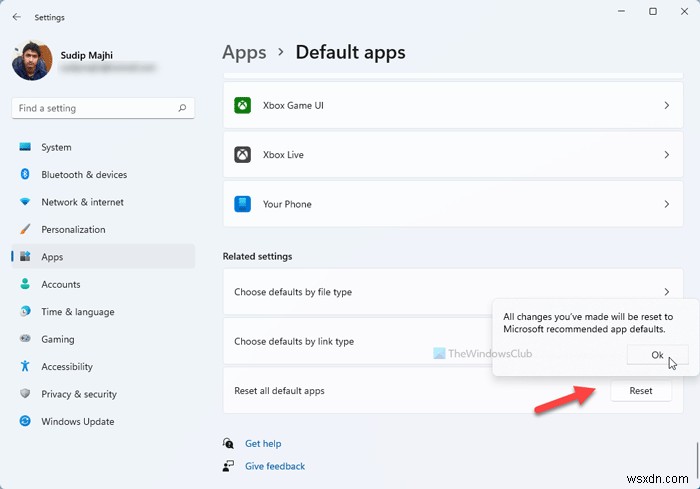The height and width of the screenshot is (489, 700).
Task: Select Privacy & security in the sidebar
Action: [x=79, y=394]
